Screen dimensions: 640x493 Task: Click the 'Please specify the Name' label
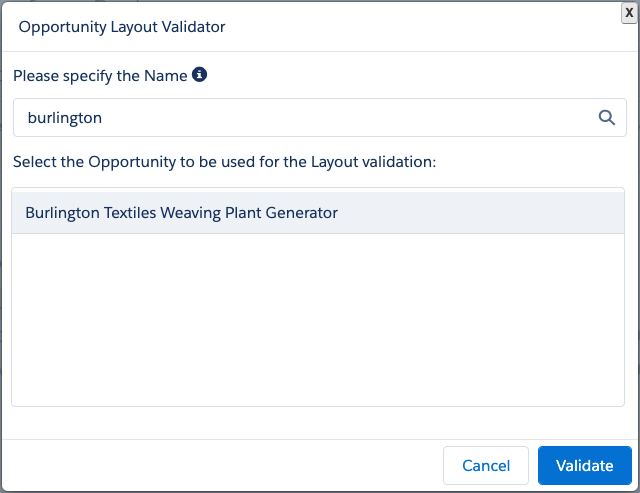[100, 76]
